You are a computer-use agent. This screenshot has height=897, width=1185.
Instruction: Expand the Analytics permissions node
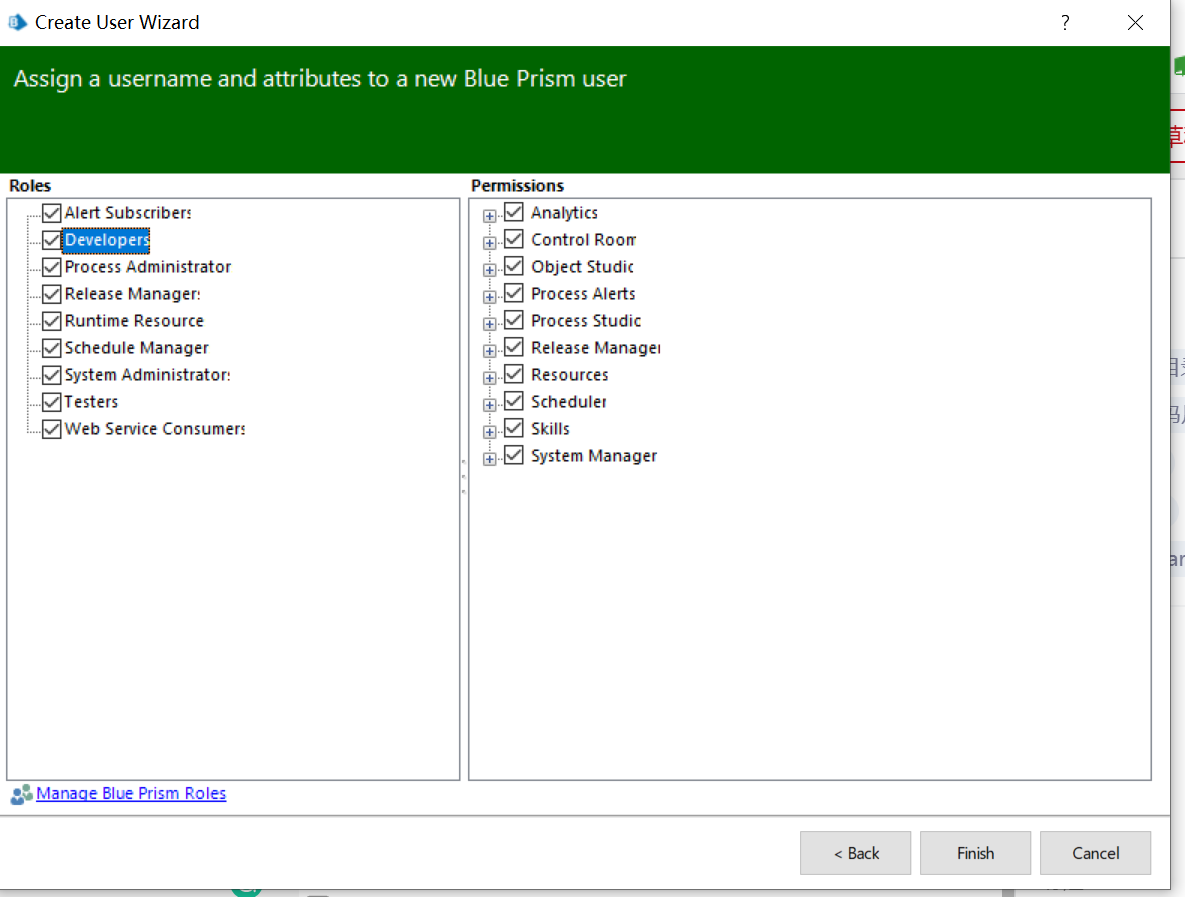(x=490, y=216)
